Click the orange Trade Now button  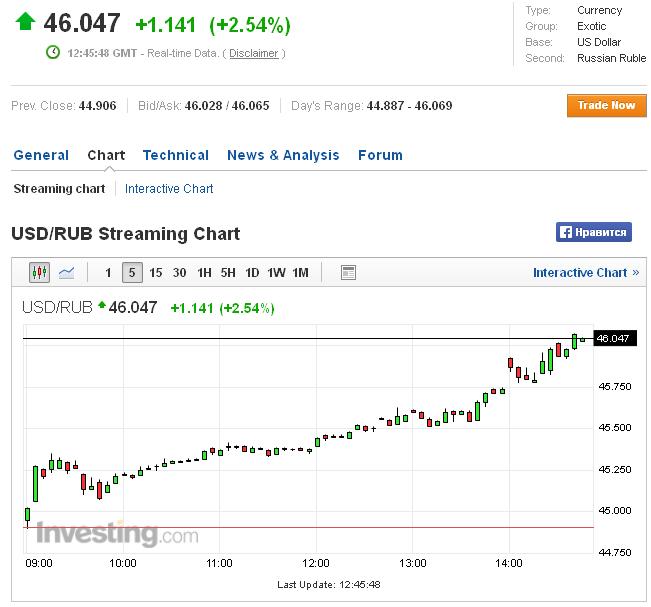coord(607,105)
